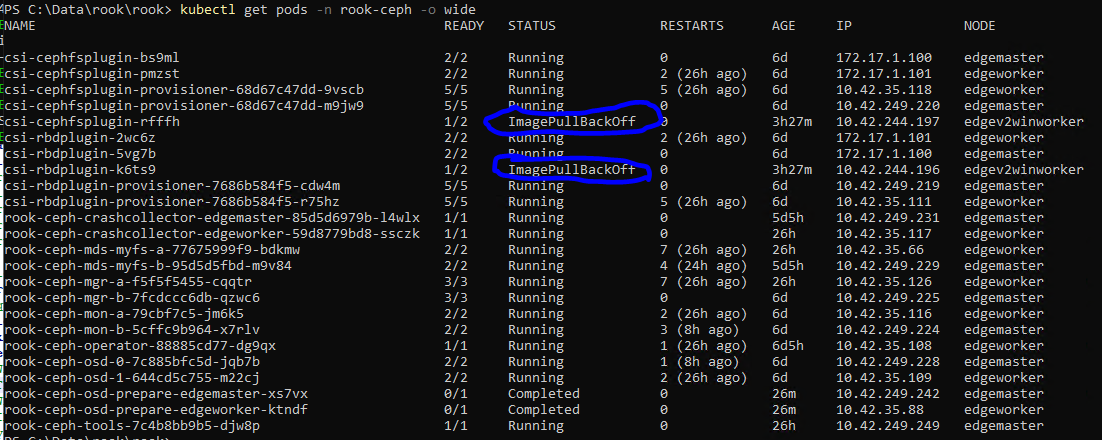Click pod rook-ceph-osd-prepare-edgemaster-xs7vx
Screen dimensions: 1102x440
click(x=156, y=394)
